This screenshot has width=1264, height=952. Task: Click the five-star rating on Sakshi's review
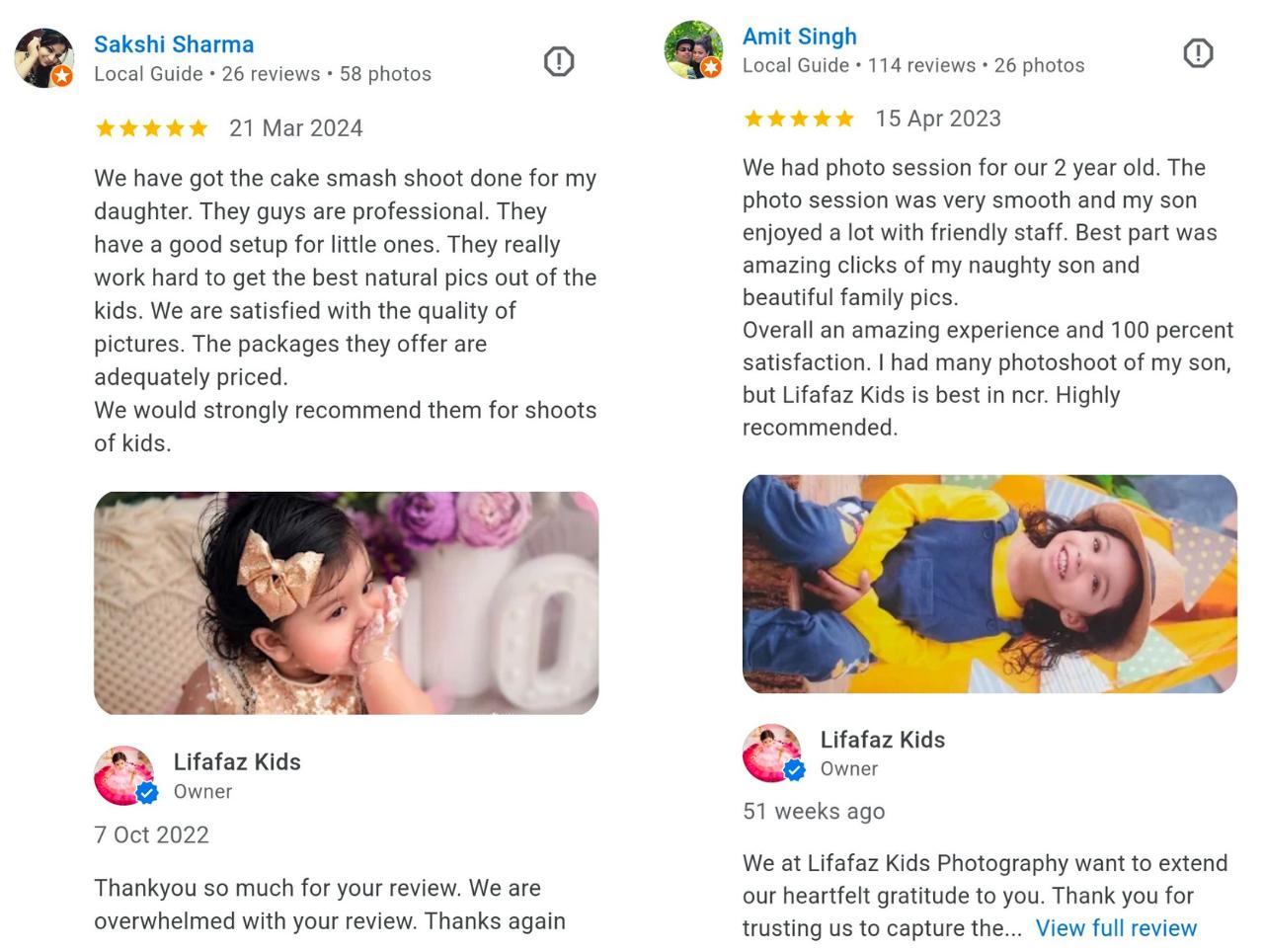pyautogui.click(x=151, y=128)
